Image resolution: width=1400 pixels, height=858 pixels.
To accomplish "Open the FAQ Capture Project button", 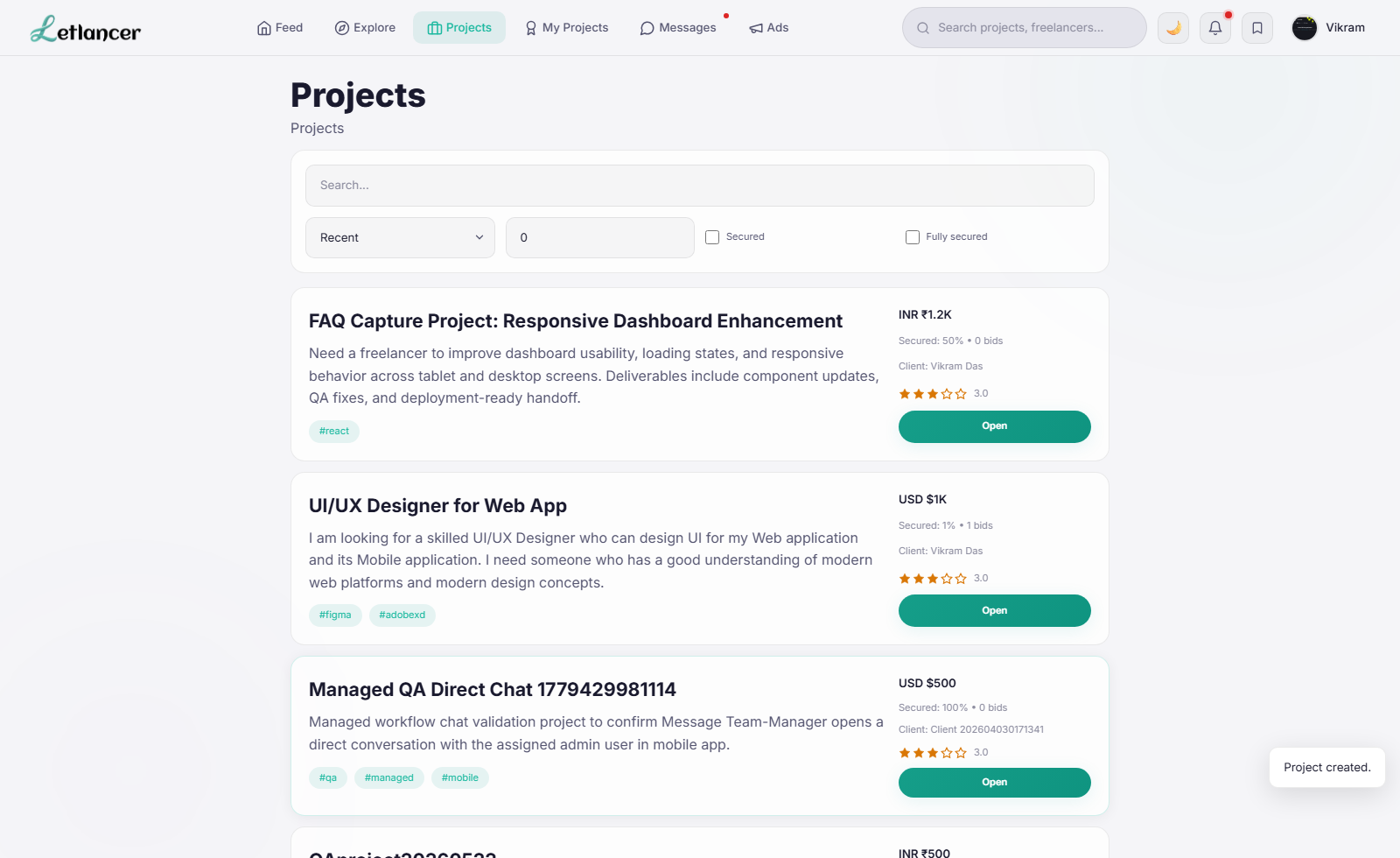I will (995, 426).
